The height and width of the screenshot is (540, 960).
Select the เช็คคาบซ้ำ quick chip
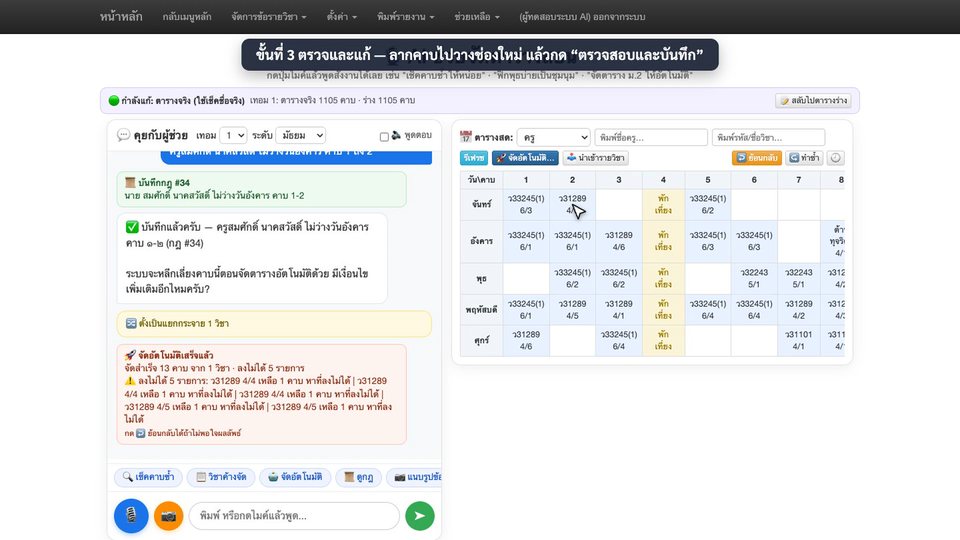pos(148,476)
